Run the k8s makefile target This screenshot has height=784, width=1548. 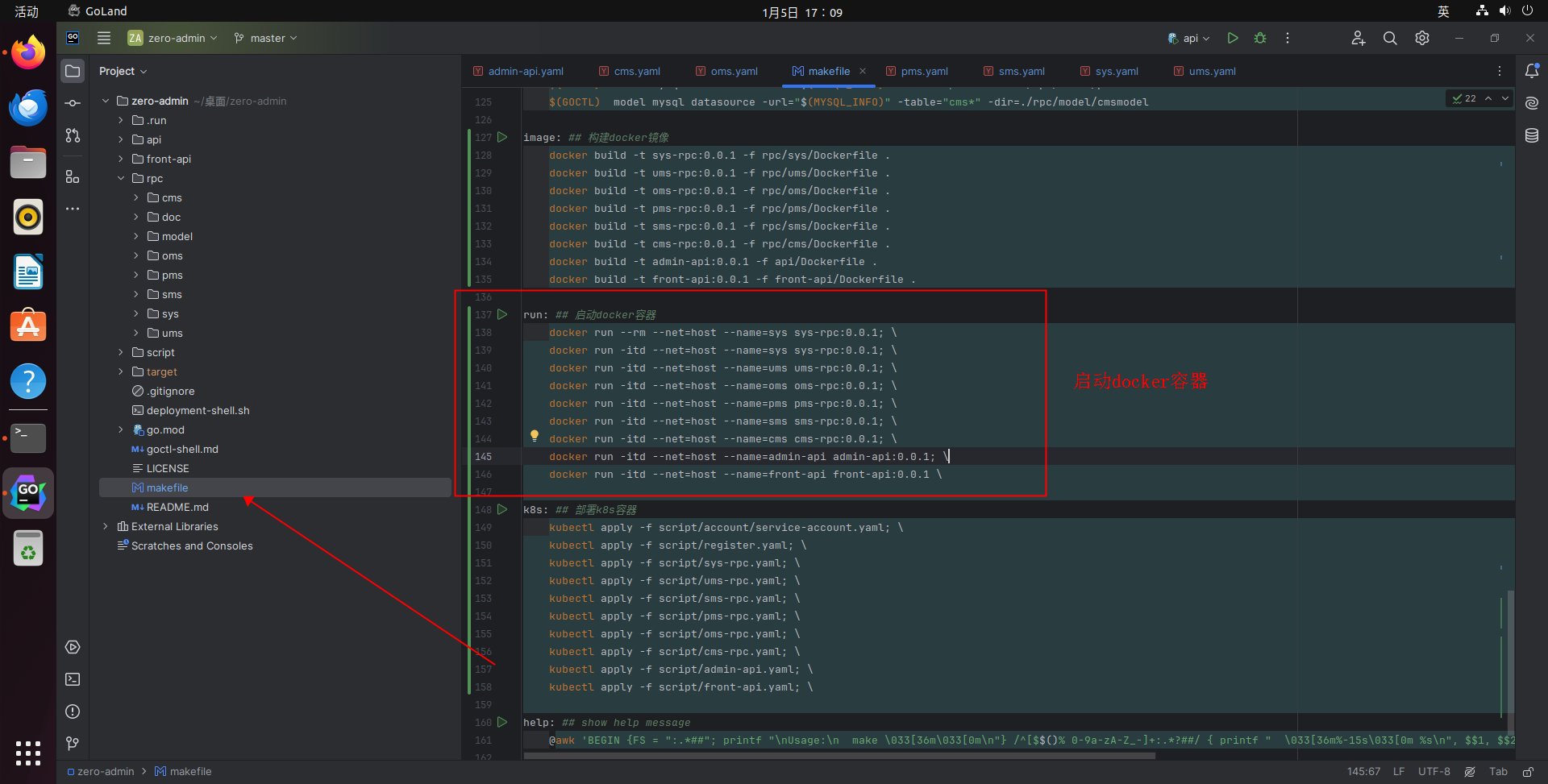502,509
